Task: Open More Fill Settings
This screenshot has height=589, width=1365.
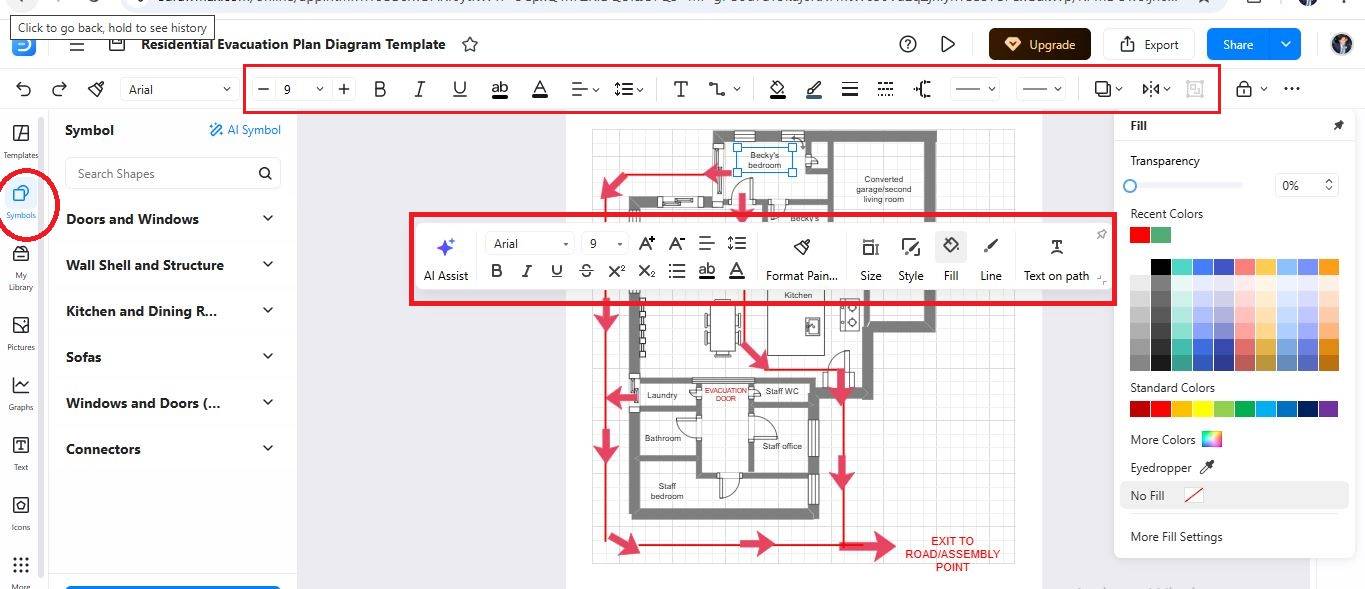Action: click(x=1176, y=537)
